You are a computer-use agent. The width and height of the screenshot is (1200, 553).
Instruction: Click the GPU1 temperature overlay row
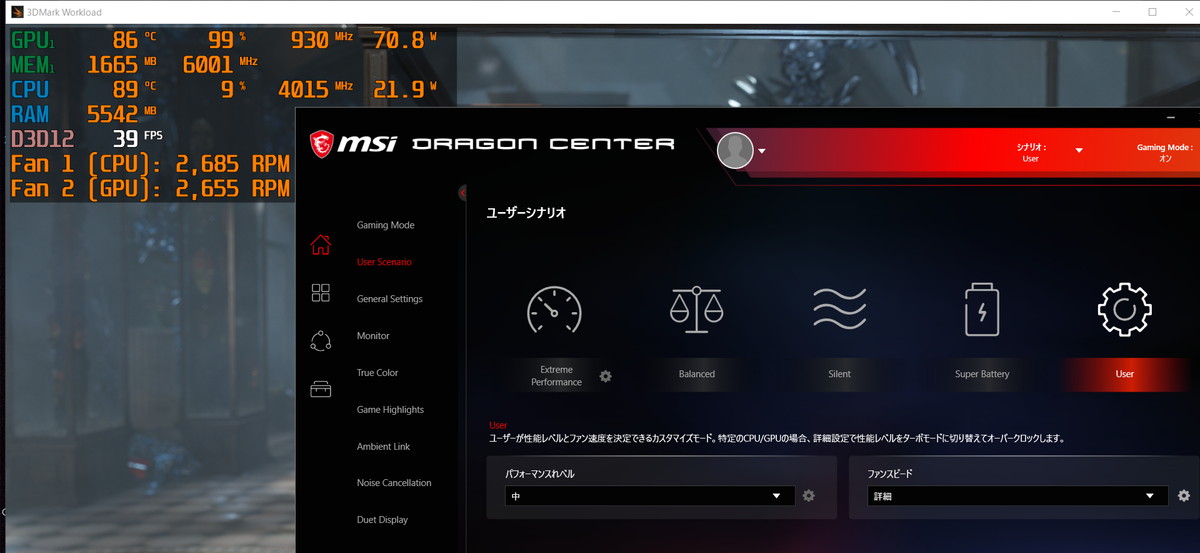(x=224, y=41)
